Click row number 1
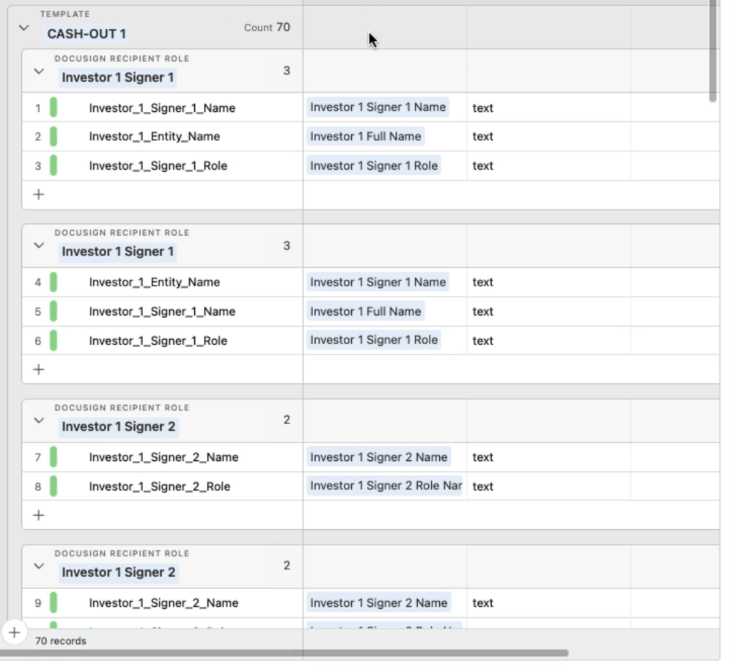 pos(38,108)
